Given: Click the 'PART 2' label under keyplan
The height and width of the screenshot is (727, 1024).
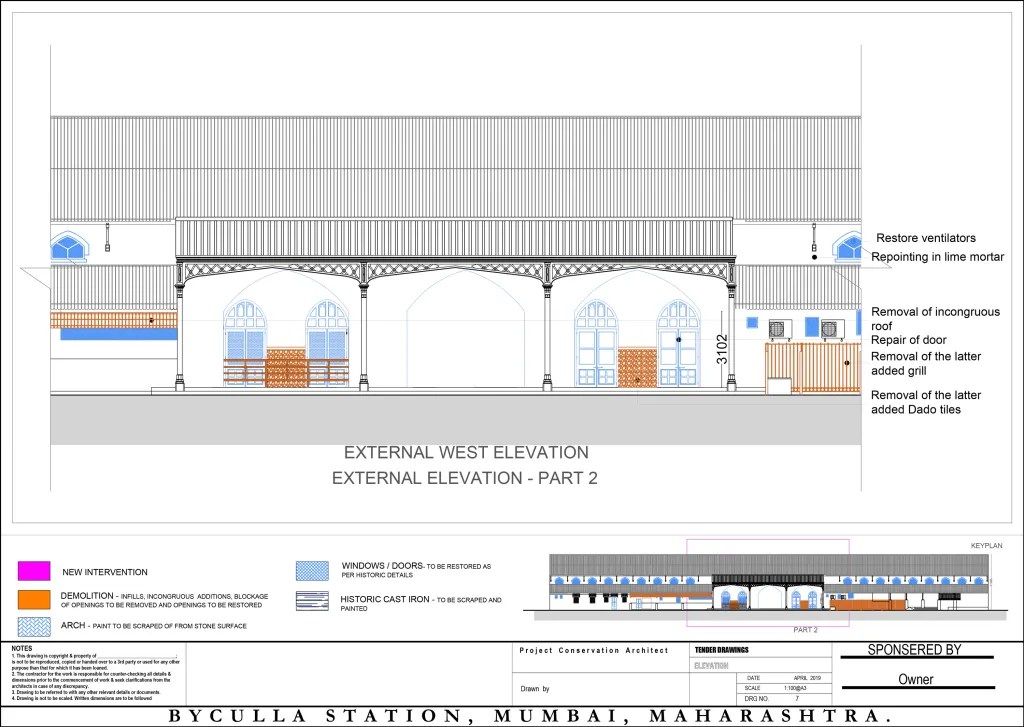Looking at the screenshot, I should coord(806,630).
